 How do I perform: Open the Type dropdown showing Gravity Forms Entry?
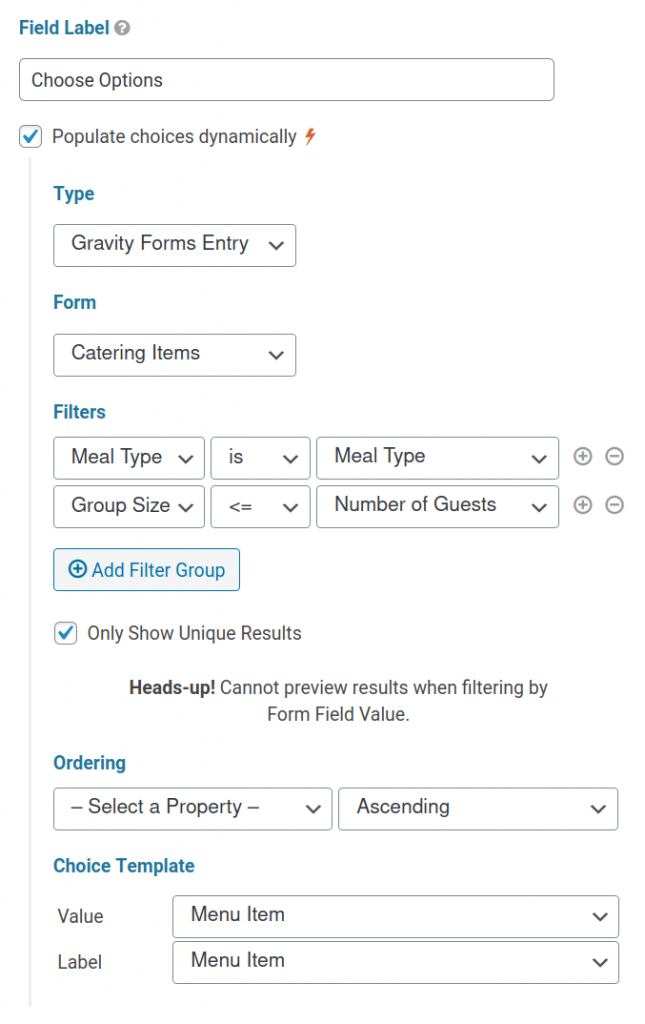pos(174,245)
